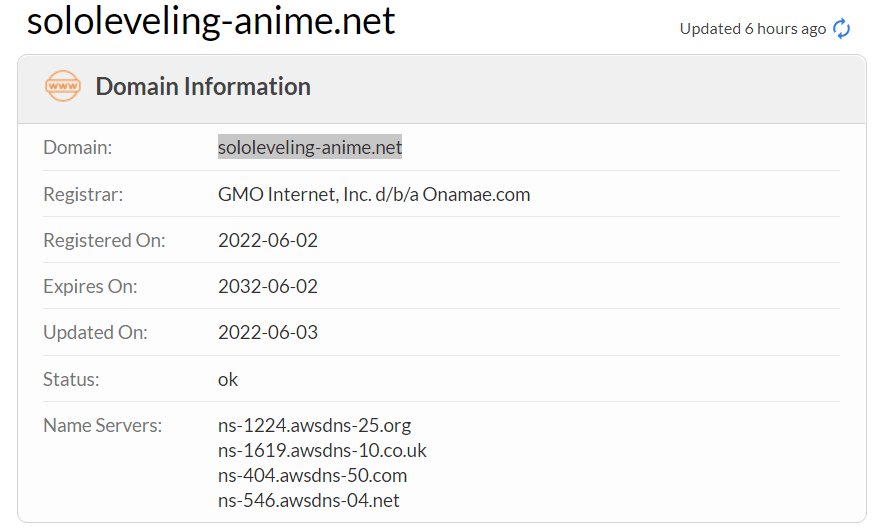874x529 pixels.
Task: Click name server ns-404.awsdns-50.com
Action: tap(312, 475)
